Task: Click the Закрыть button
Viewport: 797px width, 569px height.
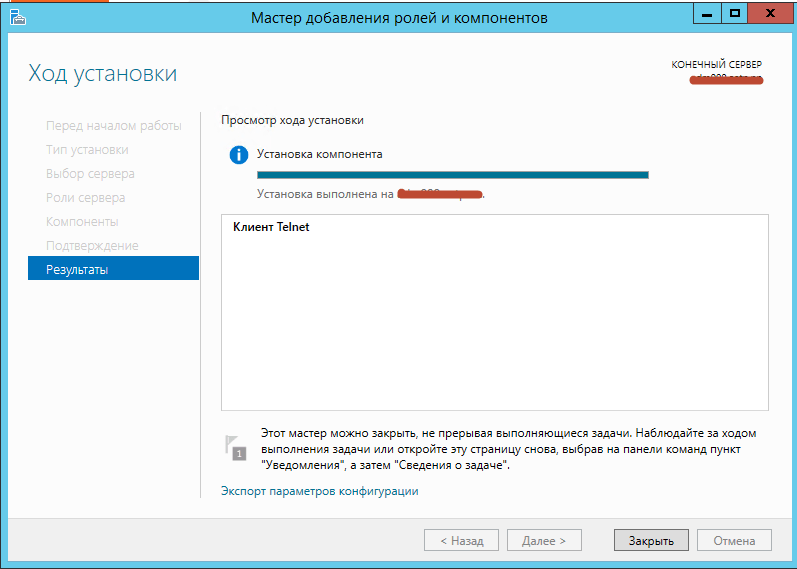Action: click(651, 541)
